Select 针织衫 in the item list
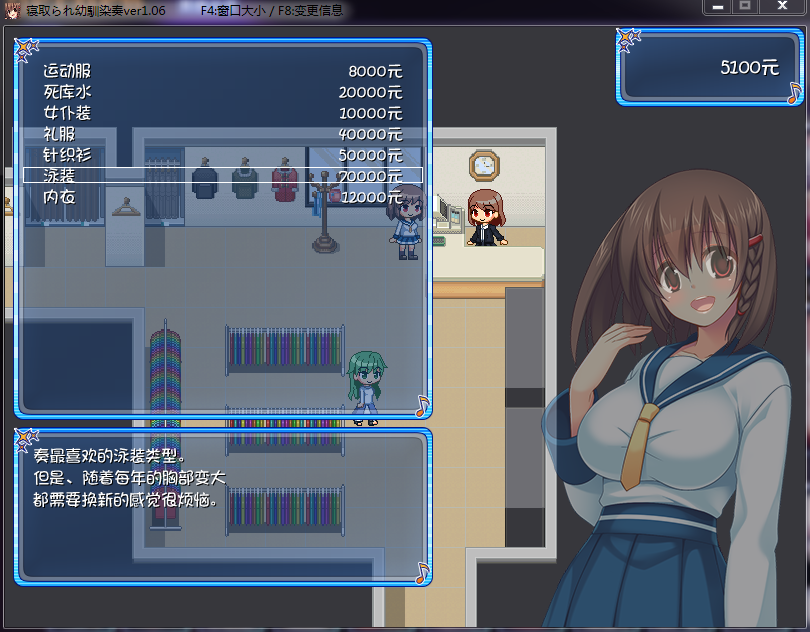810x632 pixels. (x=222, y=155)
